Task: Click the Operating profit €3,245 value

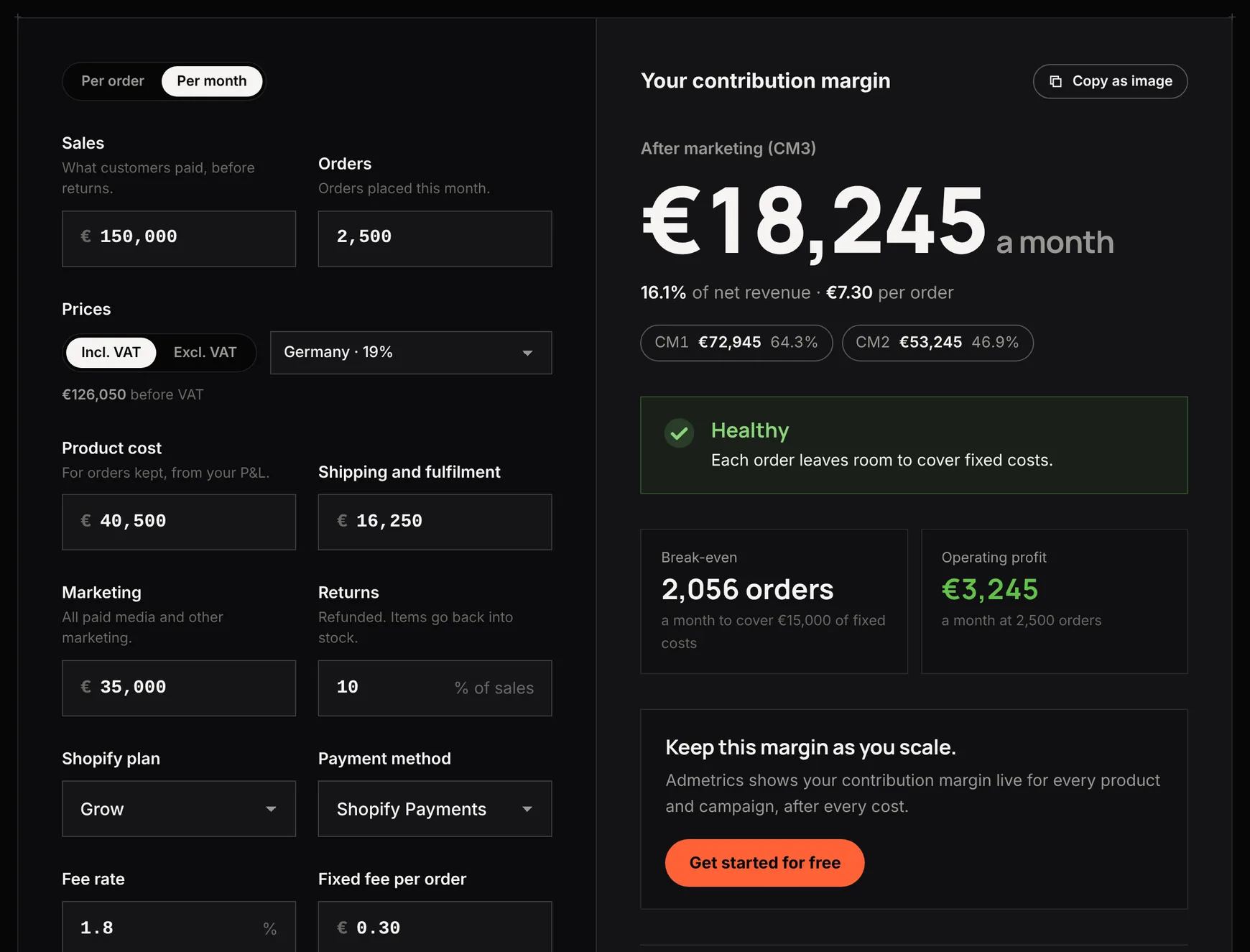Action: [990, 590]
